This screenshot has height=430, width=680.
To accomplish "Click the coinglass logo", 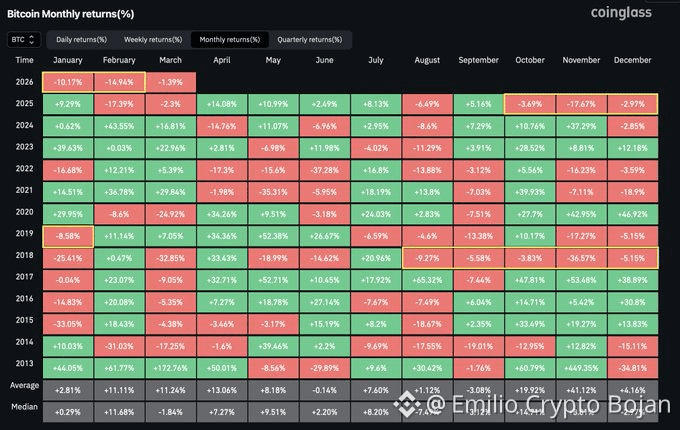I will coord(621,13).
